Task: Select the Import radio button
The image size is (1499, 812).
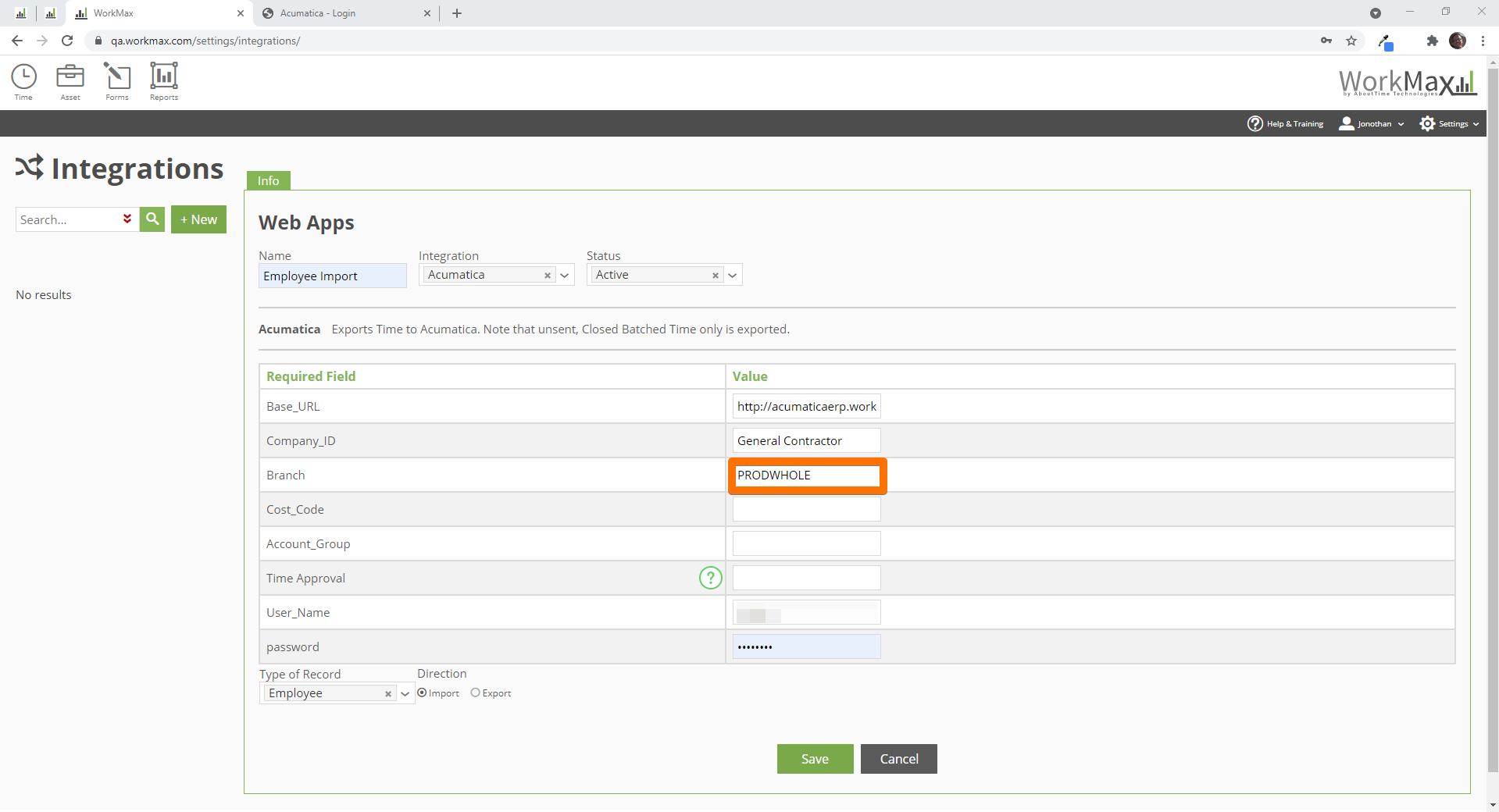Action: tap(422, 693)
